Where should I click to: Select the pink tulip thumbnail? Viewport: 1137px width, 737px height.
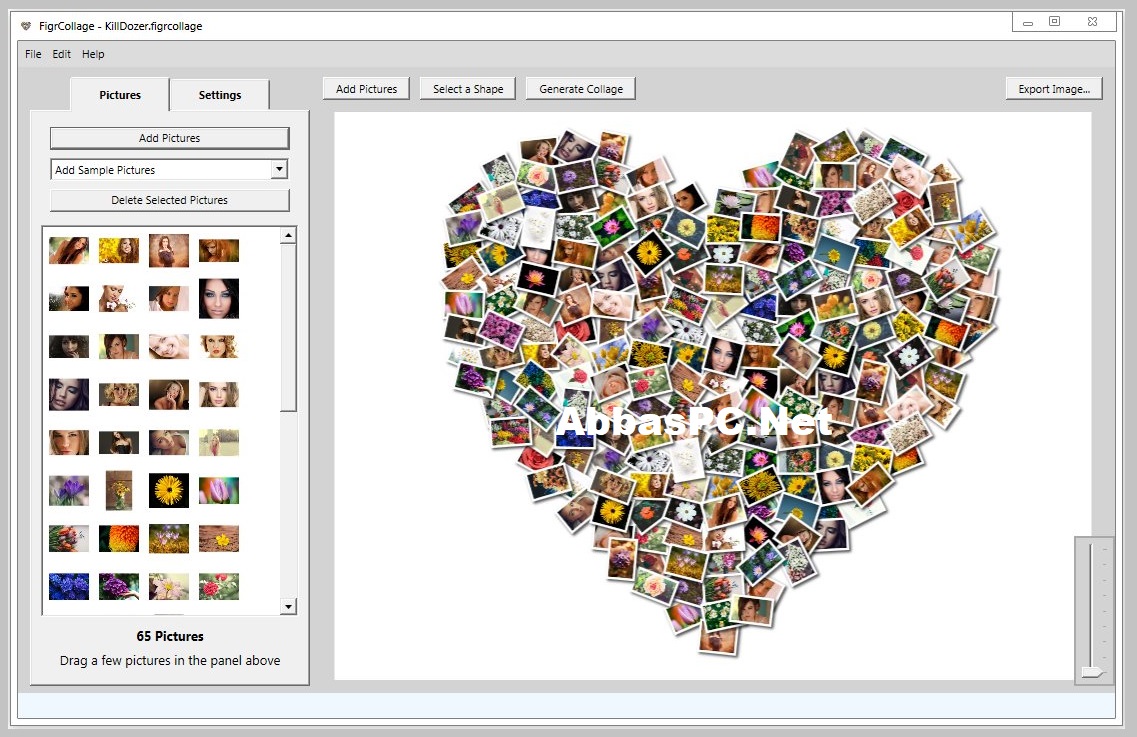pyautogui.click(x=219, y=490)
